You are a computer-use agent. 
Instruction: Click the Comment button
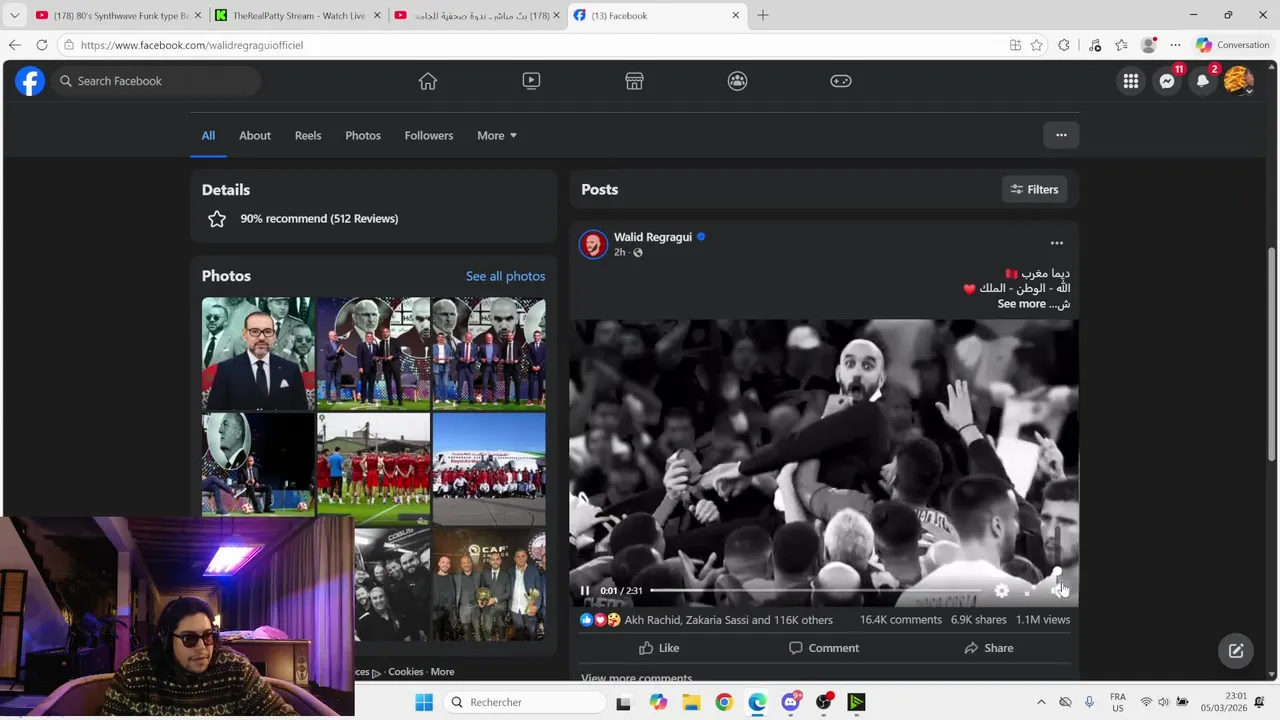click(x=824, y=648)
